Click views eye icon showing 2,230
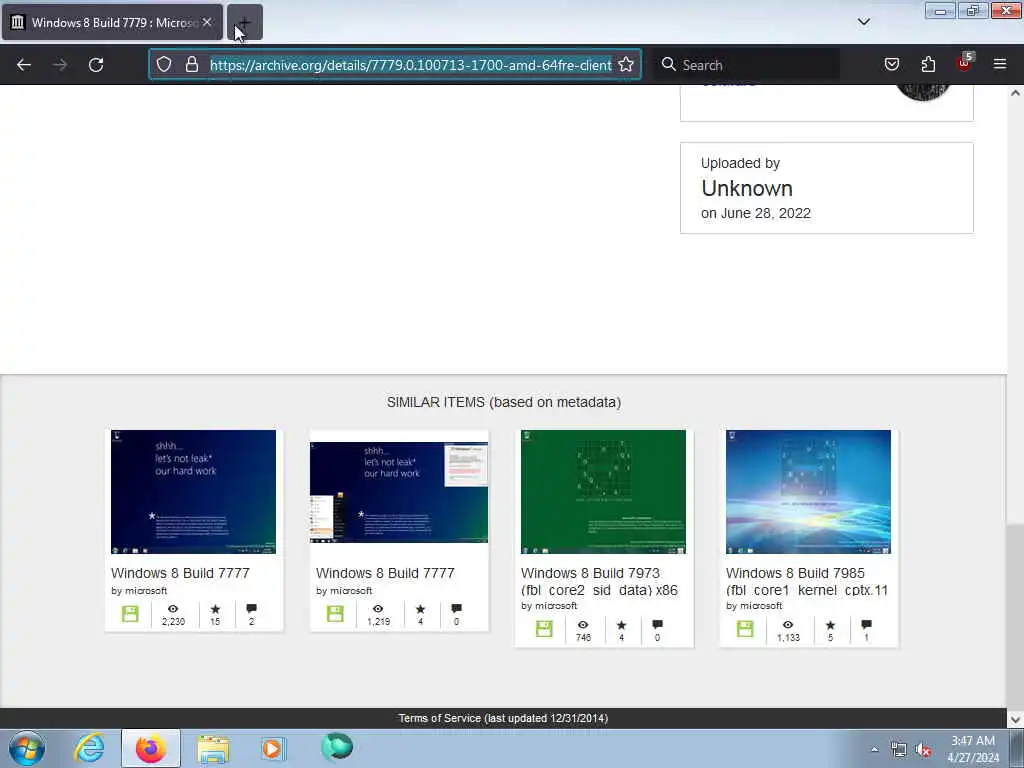Viewport: 1024px width, 768px height. point(173,609)
